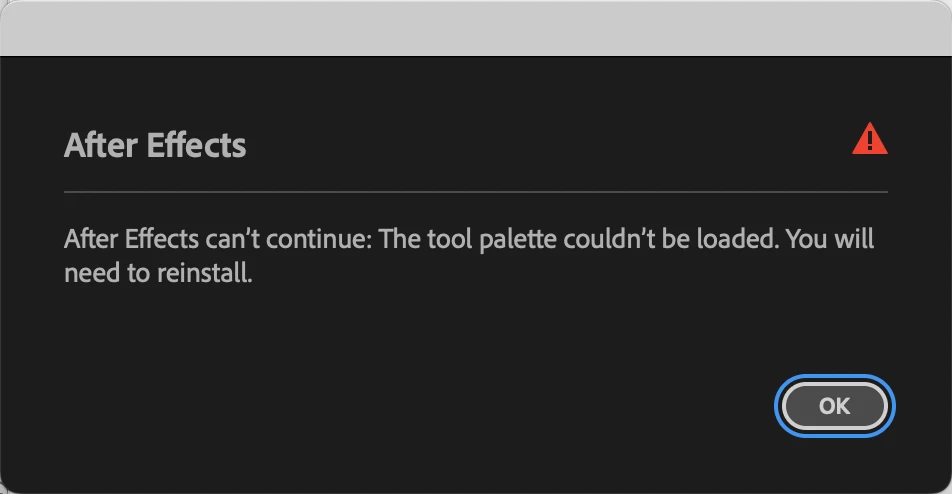Click the exclamation mark inside the alert icon
Viewport: 952px width, 494px height.
point(870,141)
